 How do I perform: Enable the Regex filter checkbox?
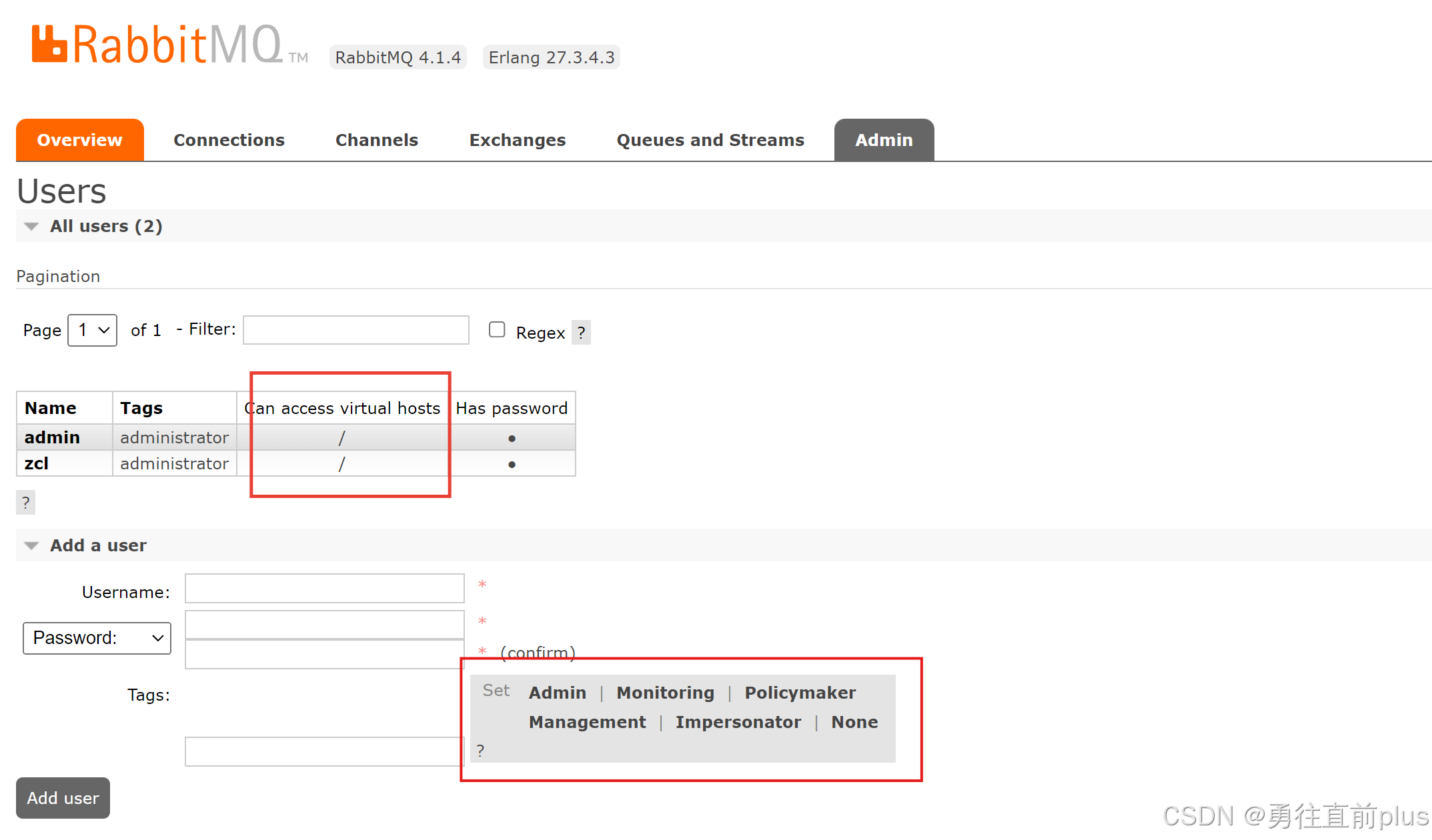(x=497, y=329)
